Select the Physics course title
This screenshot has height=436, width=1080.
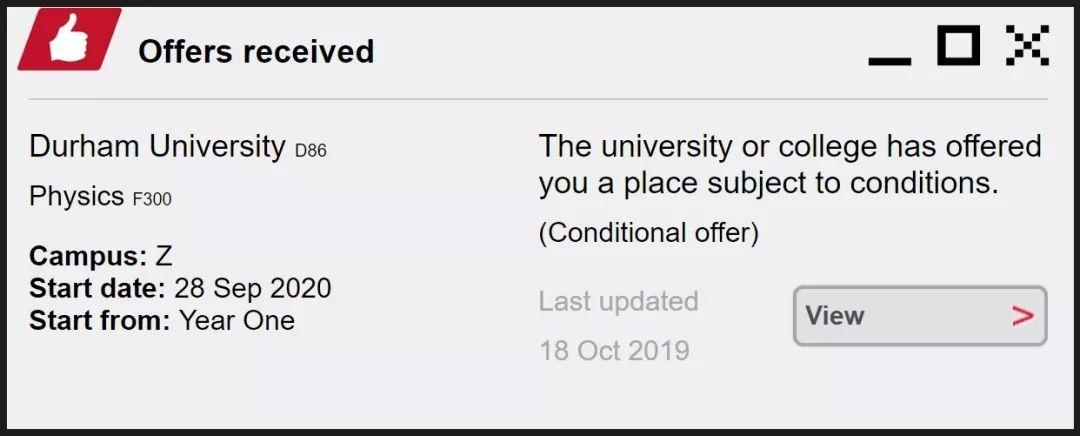[76, 197]
